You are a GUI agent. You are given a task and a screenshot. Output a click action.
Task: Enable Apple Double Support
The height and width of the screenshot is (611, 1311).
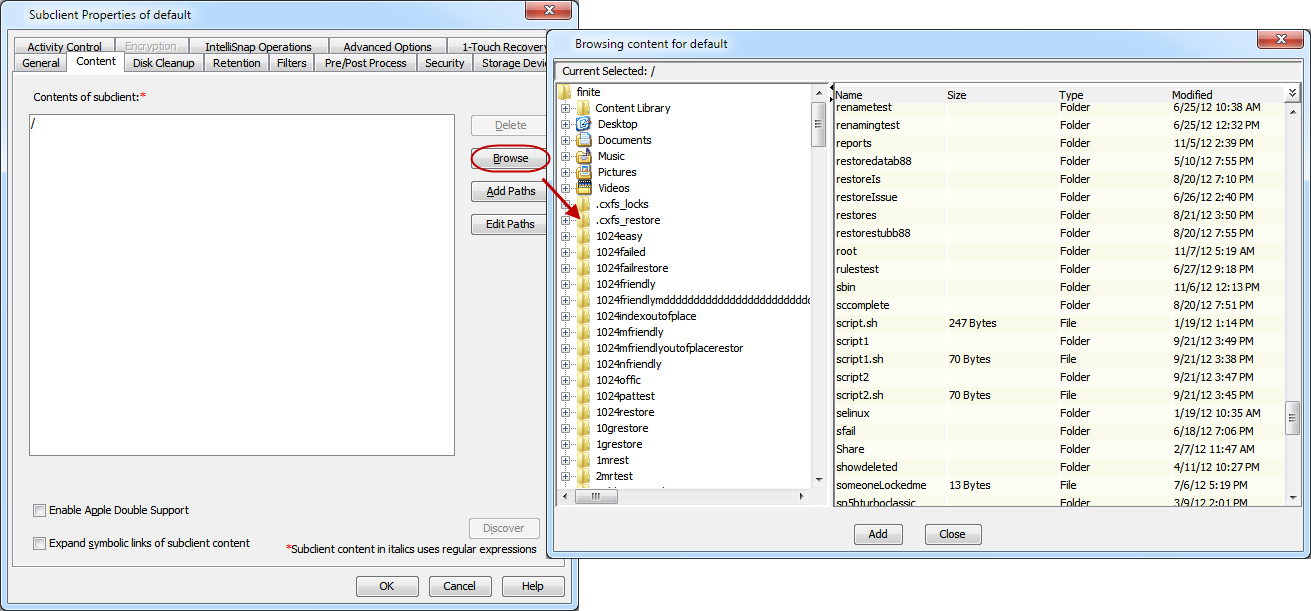tap(39, 510)
